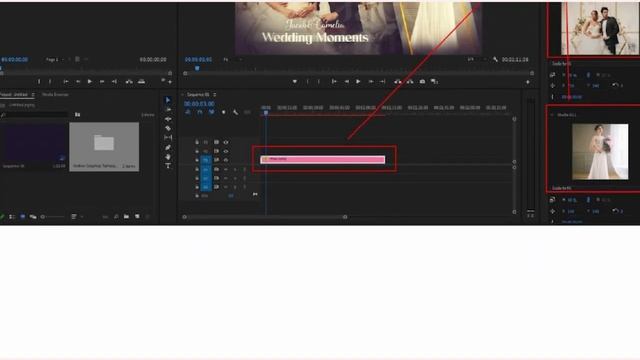Open Sequence 01 thumbnail in Project panel

[x=33, y=143]
